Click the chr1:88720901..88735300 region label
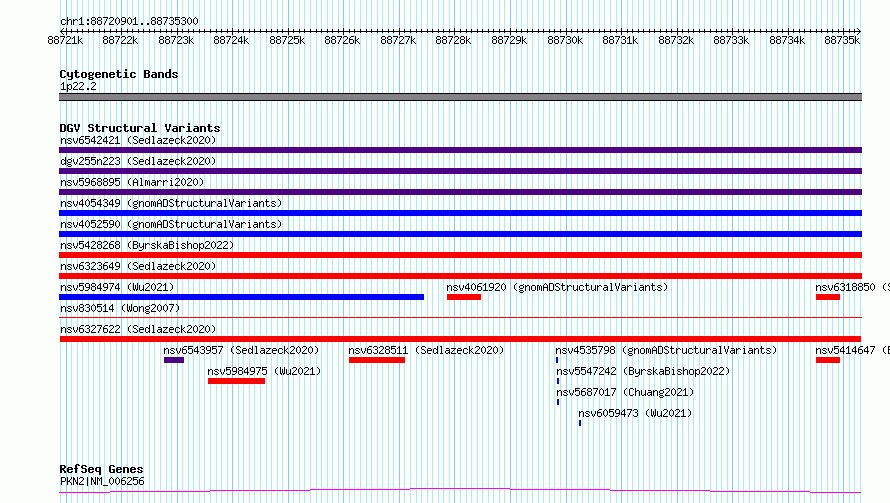This screenshot has width=890, height=503. (129, 21)
